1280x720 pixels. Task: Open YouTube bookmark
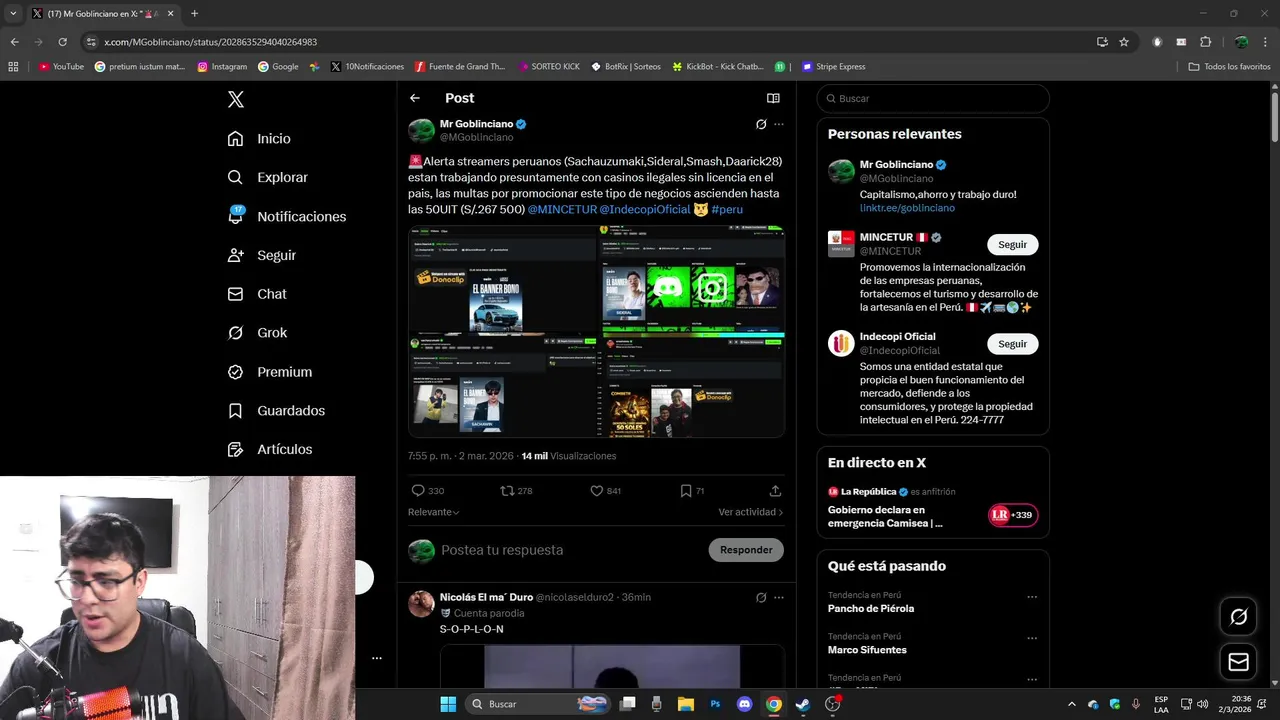pyautogui.click(x=61, y=67)
